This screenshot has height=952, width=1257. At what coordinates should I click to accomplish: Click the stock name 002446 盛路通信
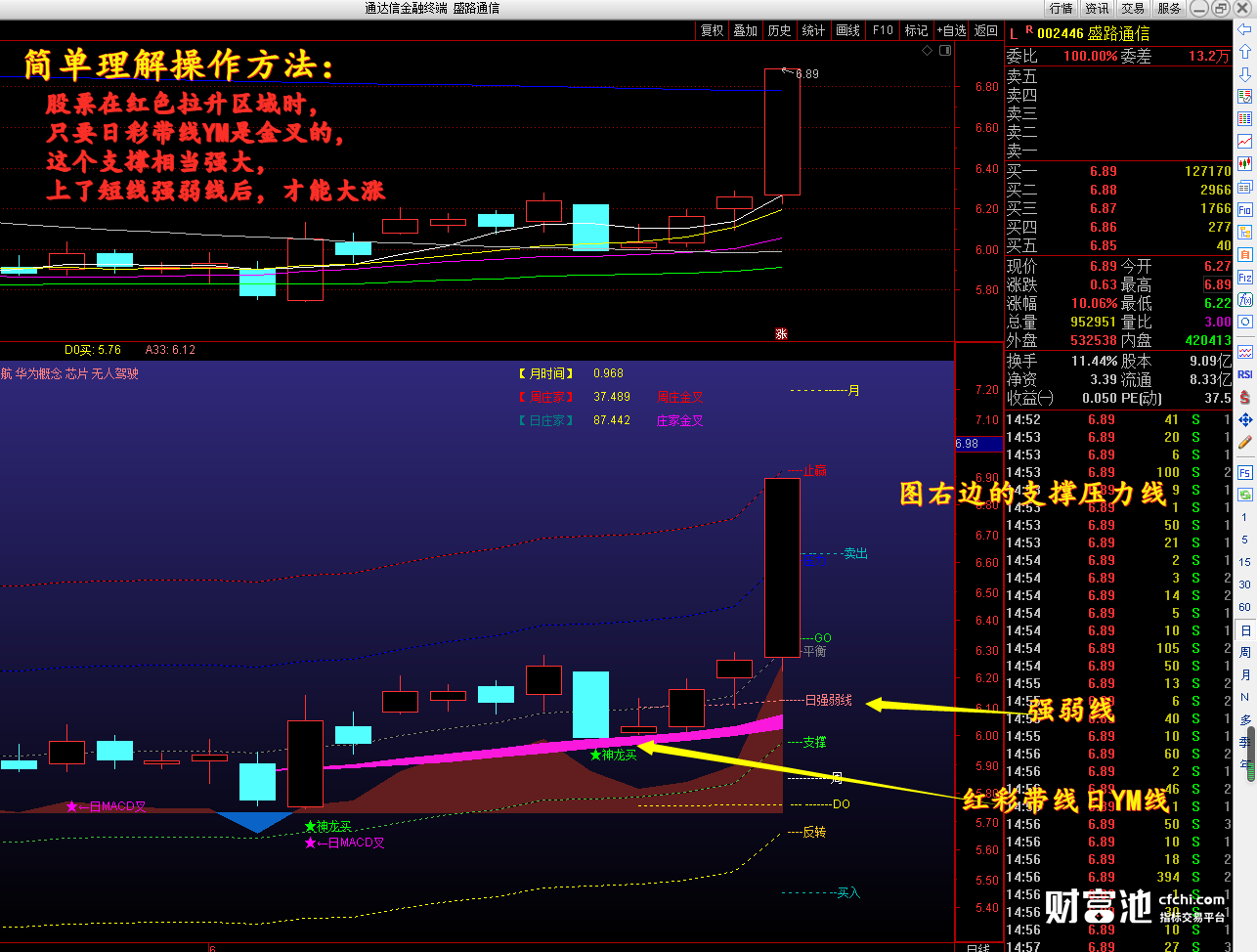1093,34
